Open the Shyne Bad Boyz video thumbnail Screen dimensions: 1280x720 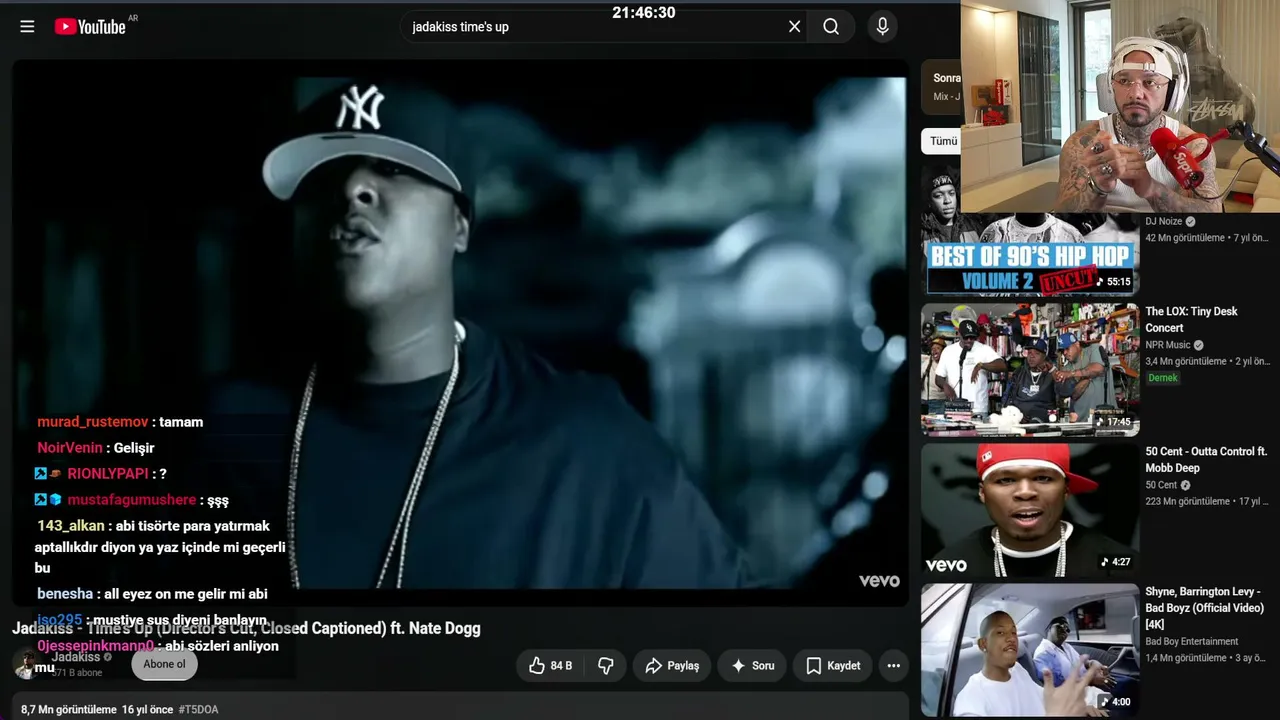(1030, 650)
